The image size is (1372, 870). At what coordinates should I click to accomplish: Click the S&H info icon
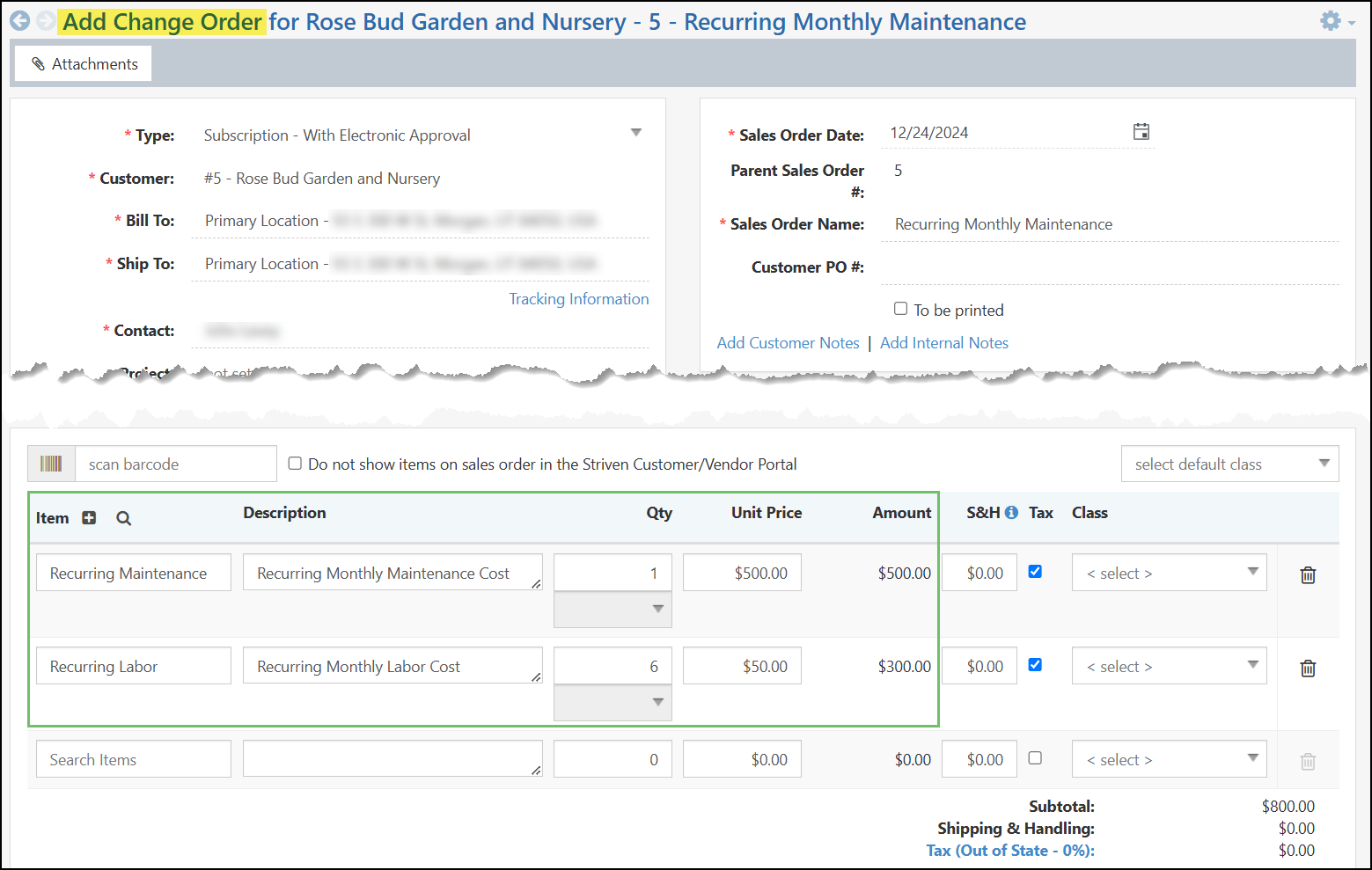(x=1011, y=512)
